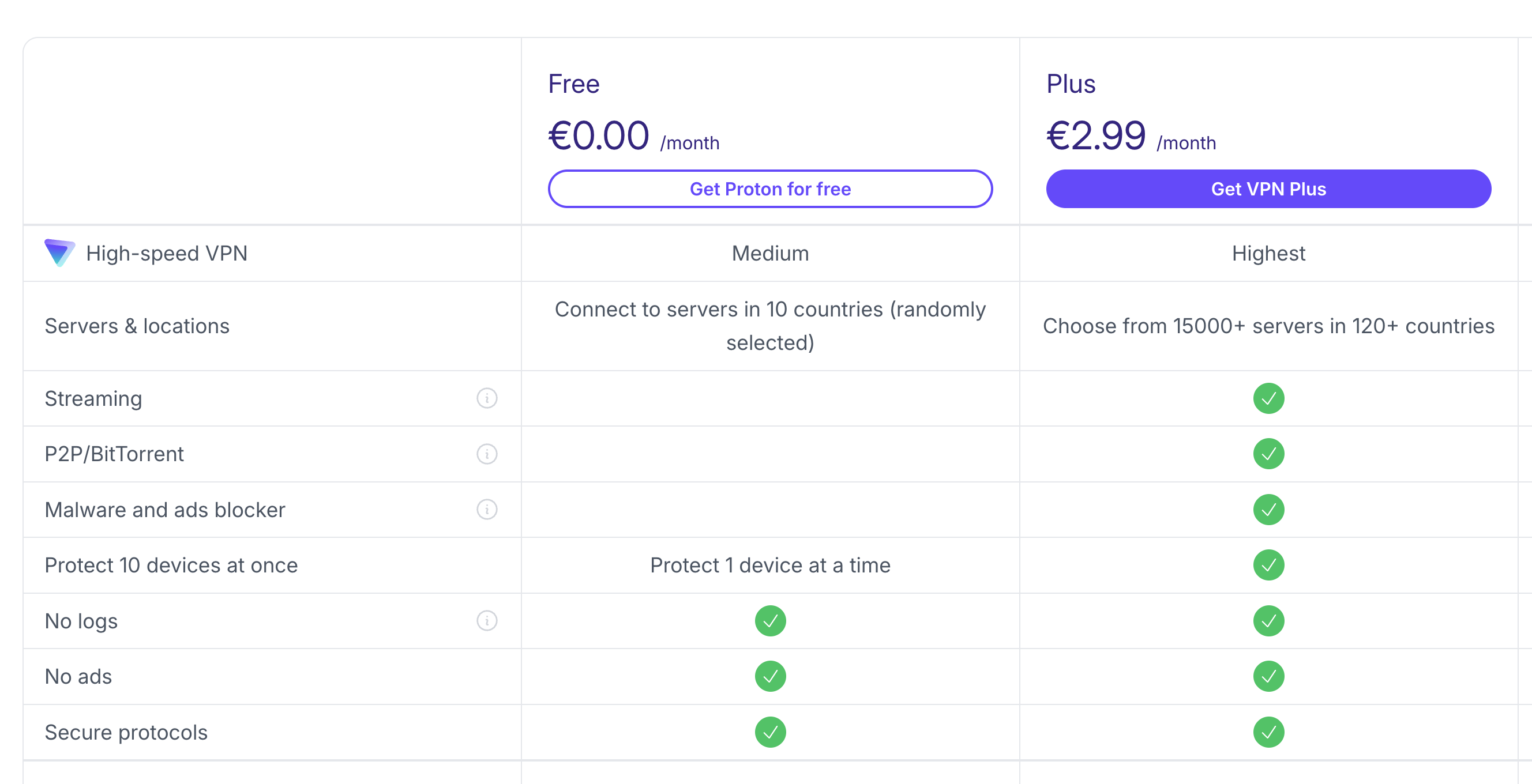This screenshot has height=784, width=1532.
Task: Open the P2P/BitTorrent info icon
Action: (486, 454)
